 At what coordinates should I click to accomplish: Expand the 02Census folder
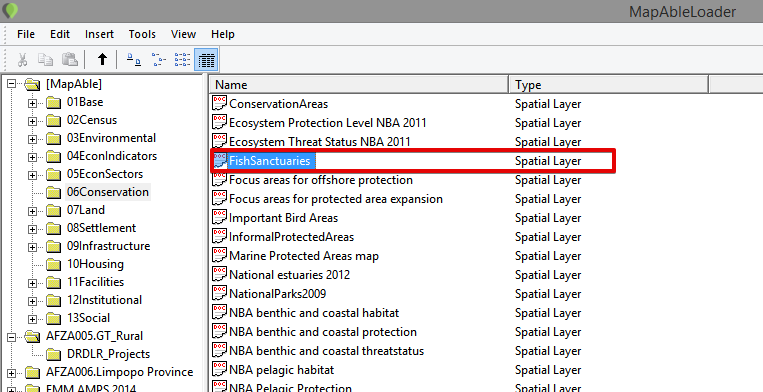[32, 121]
